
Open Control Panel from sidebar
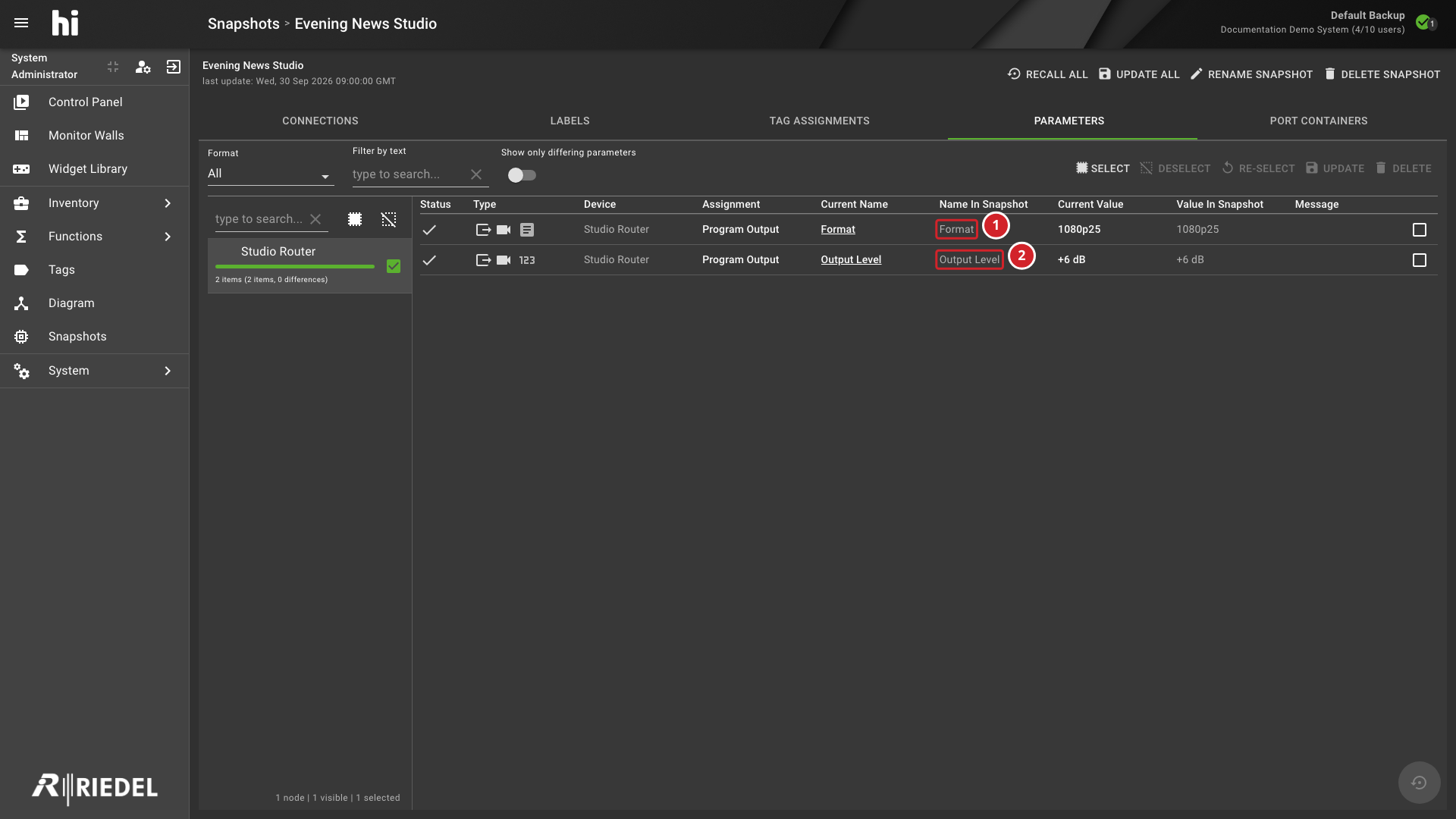[95, 102]
